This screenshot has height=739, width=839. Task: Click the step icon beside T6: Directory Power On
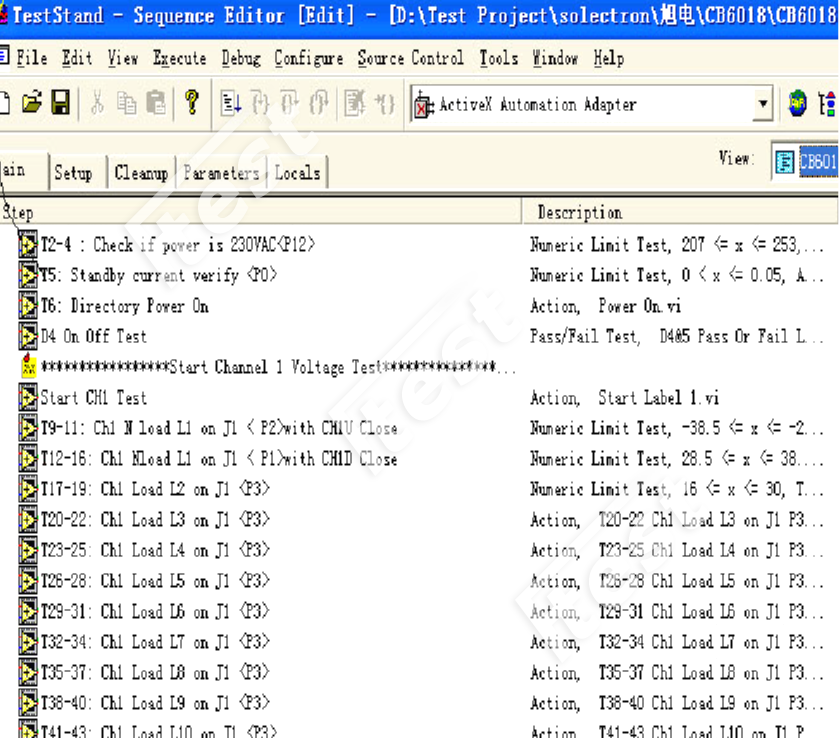pyautogui.click(x=28, y=306)
